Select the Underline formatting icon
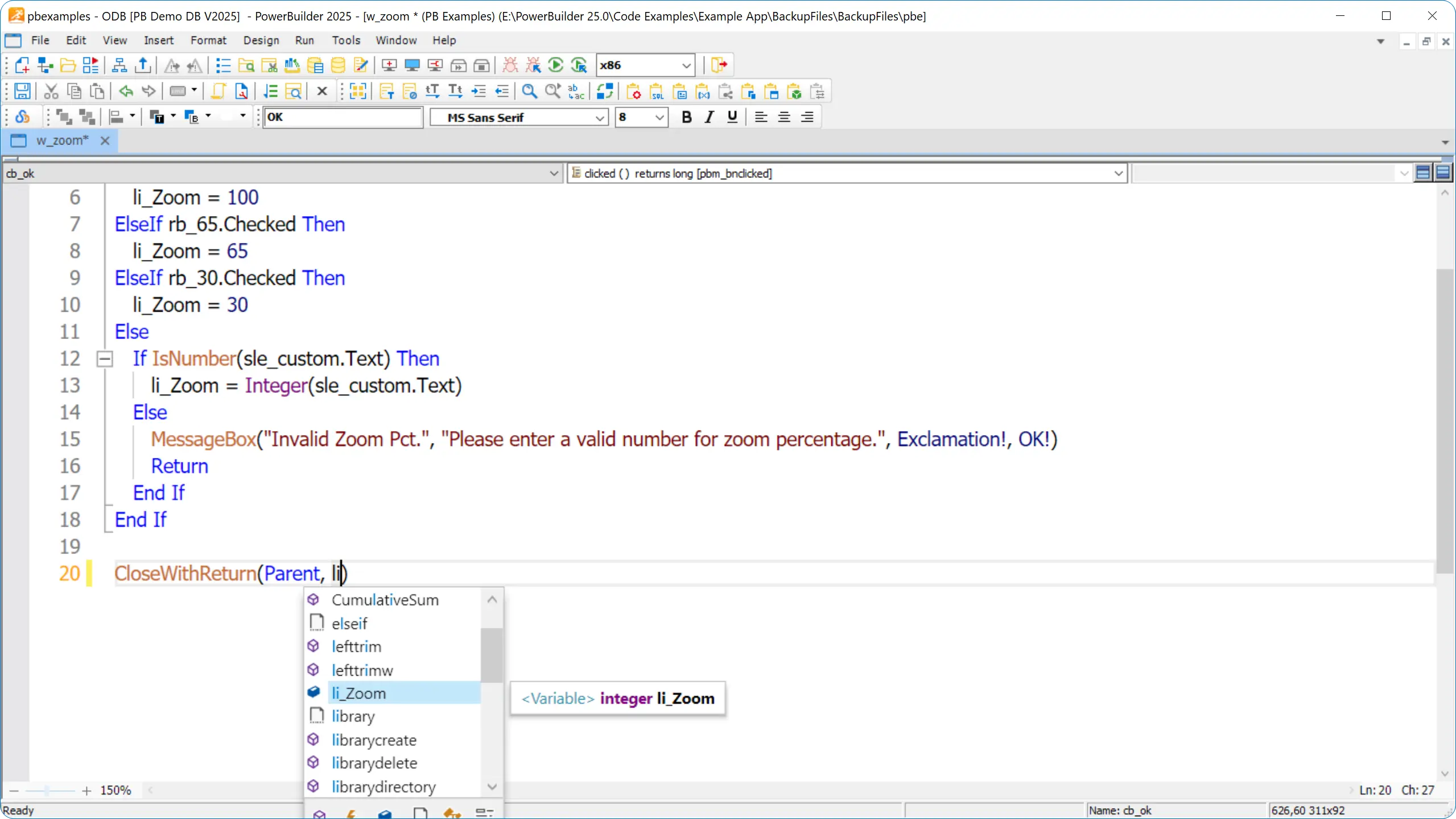Screen dimensions: 1456x819 point(732,117)
